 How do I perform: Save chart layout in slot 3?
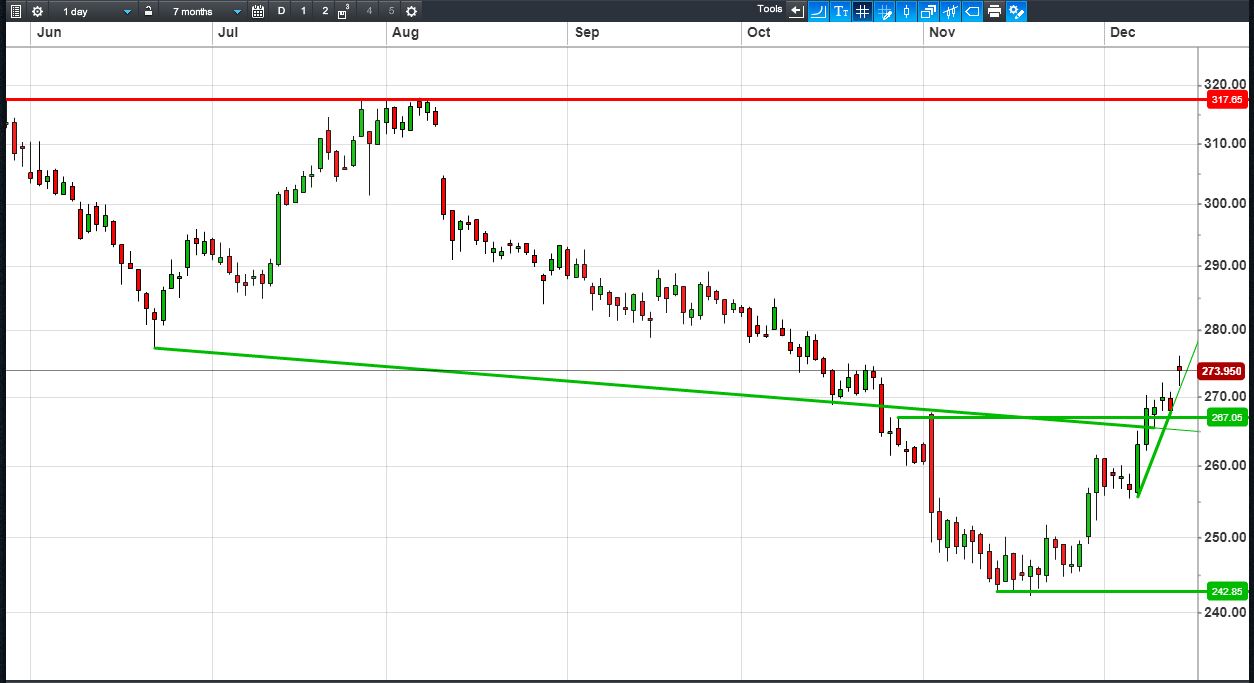click(344, 11)
